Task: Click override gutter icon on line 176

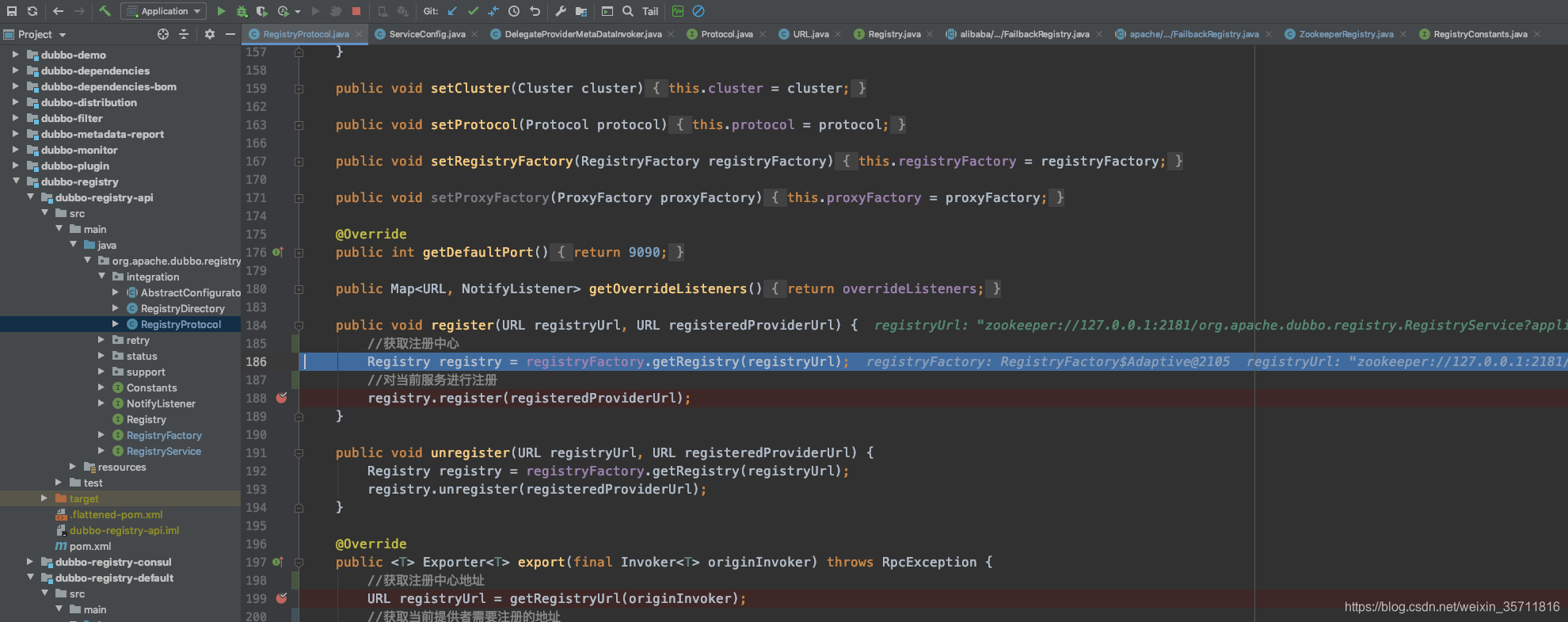Action: (x=278, y=252)
